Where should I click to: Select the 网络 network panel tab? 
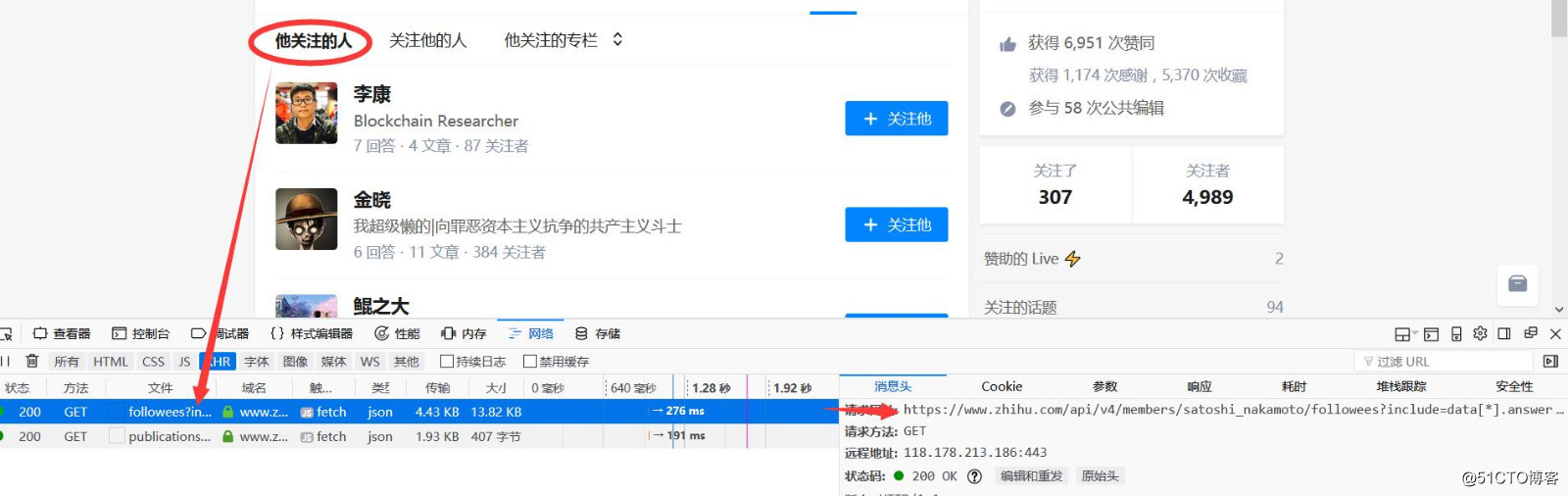(531, 333)
